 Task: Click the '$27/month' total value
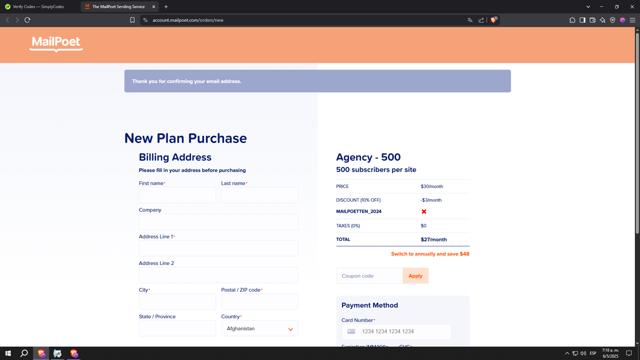coord(434,240)
